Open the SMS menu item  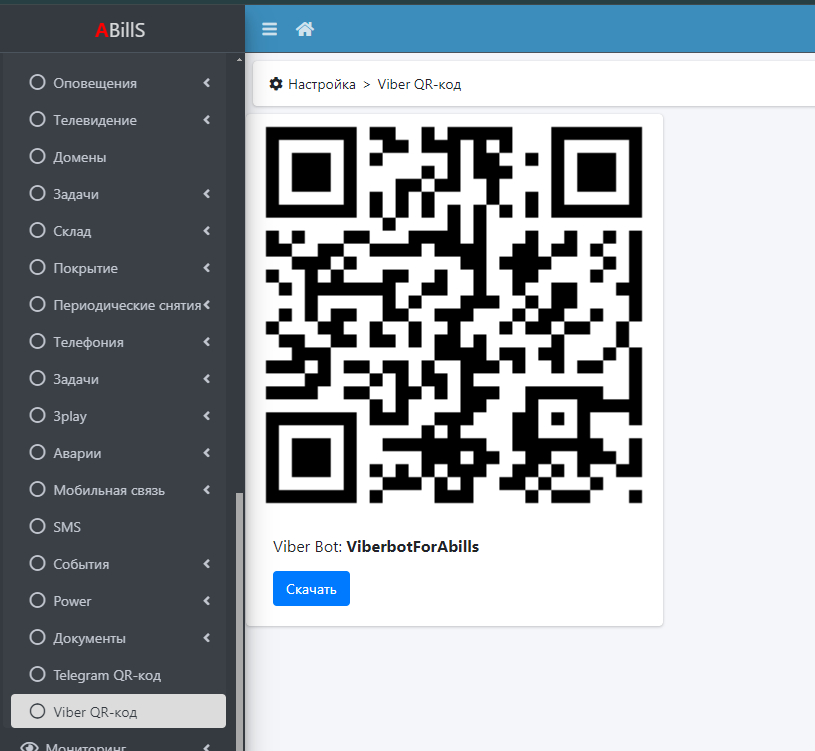click(x=119, y=526)
